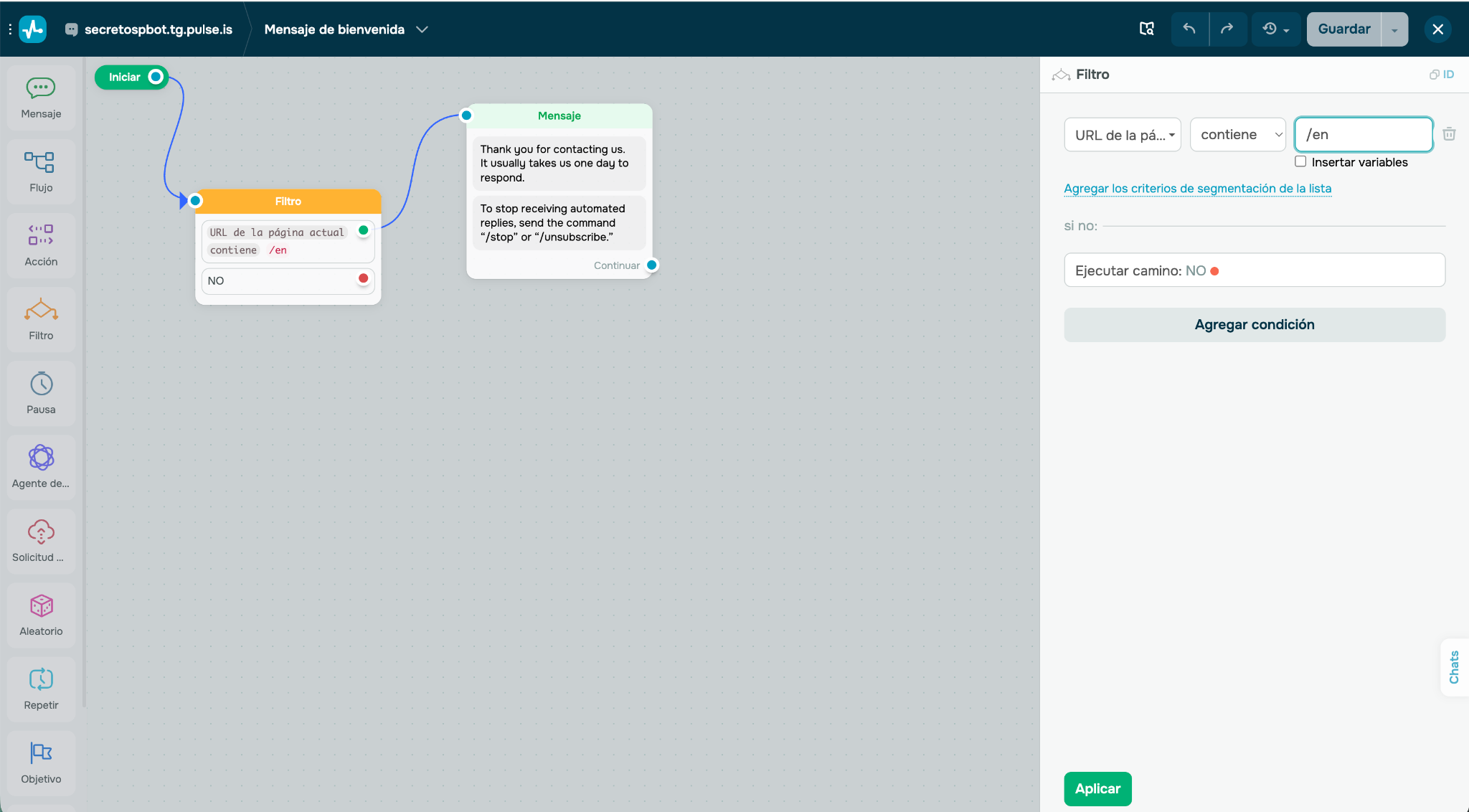This screenshot has height=812, width=1469.
Task: Select the Acción block icon
Action: coord(41,235)
